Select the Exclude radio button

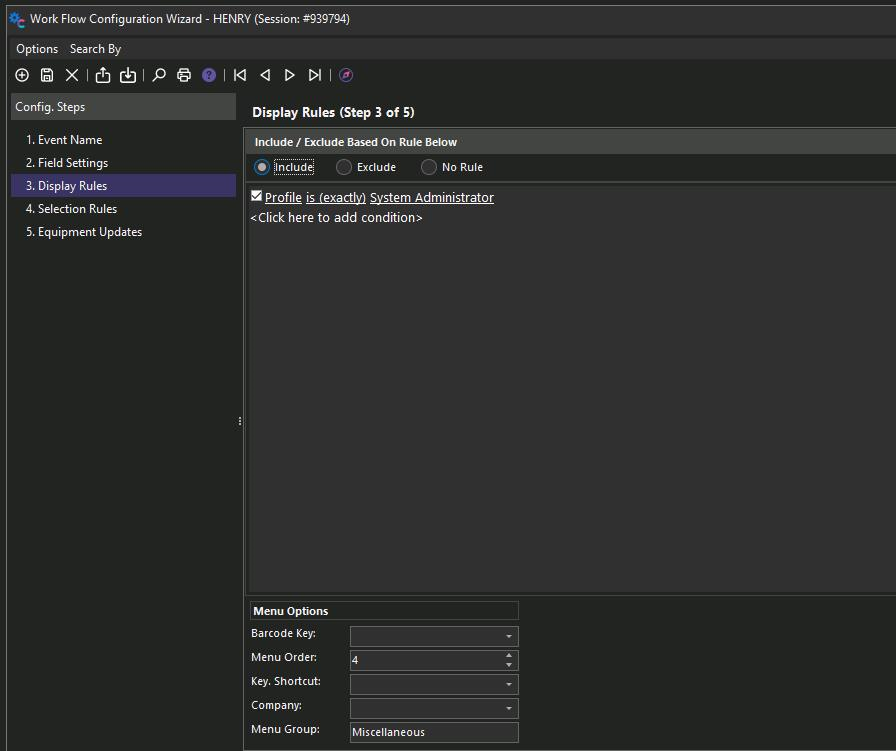344,167
